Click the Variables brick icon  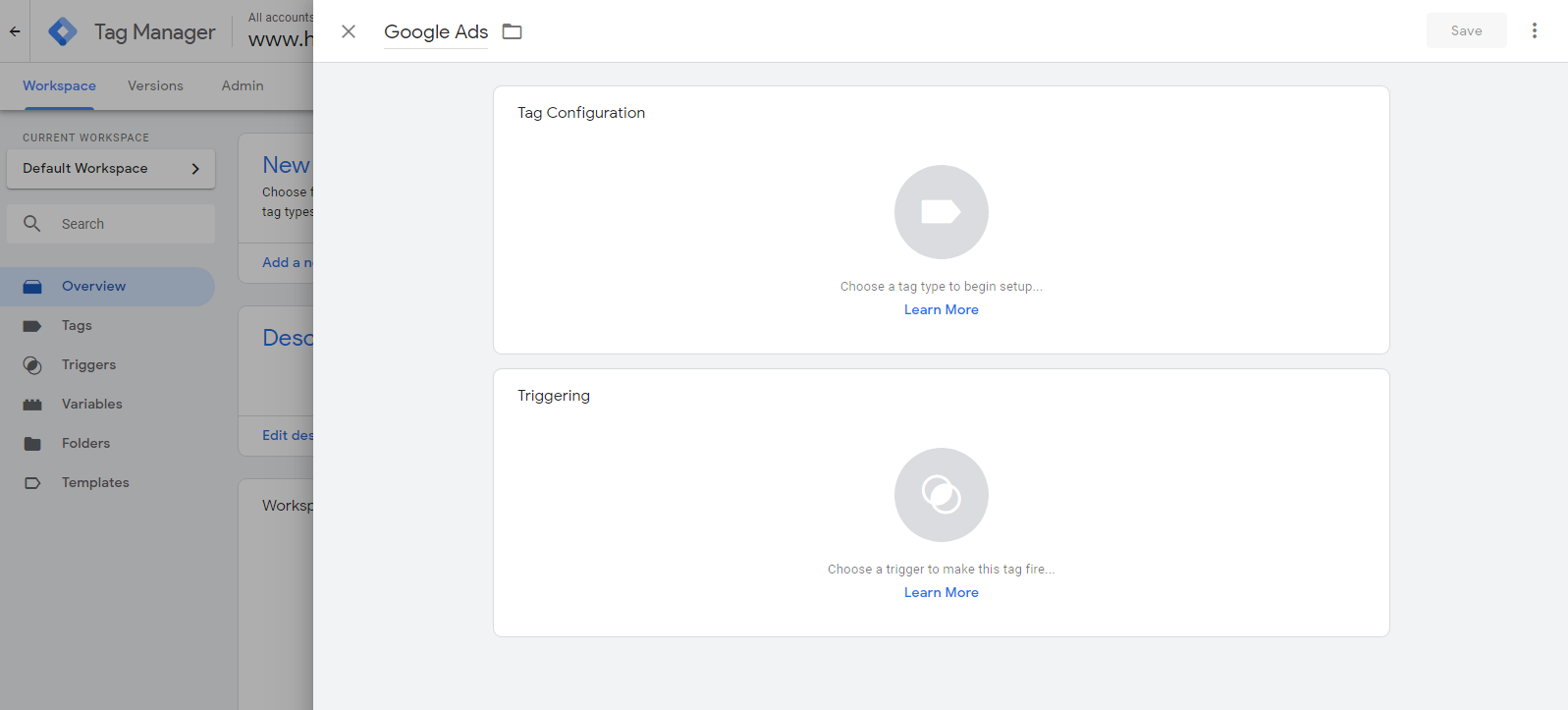[32, 405]
